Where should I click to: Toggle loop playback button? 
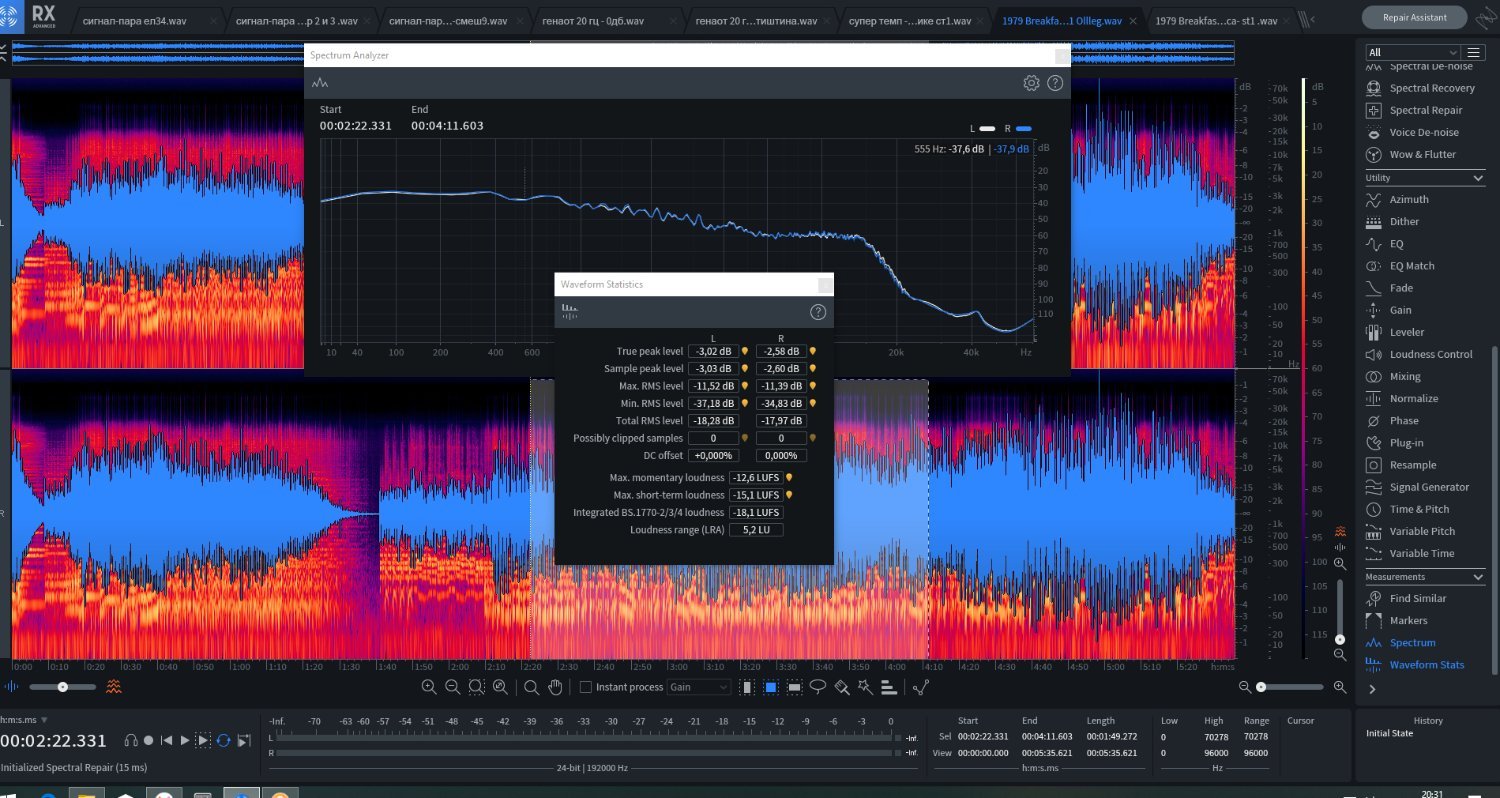coord(223,740)
